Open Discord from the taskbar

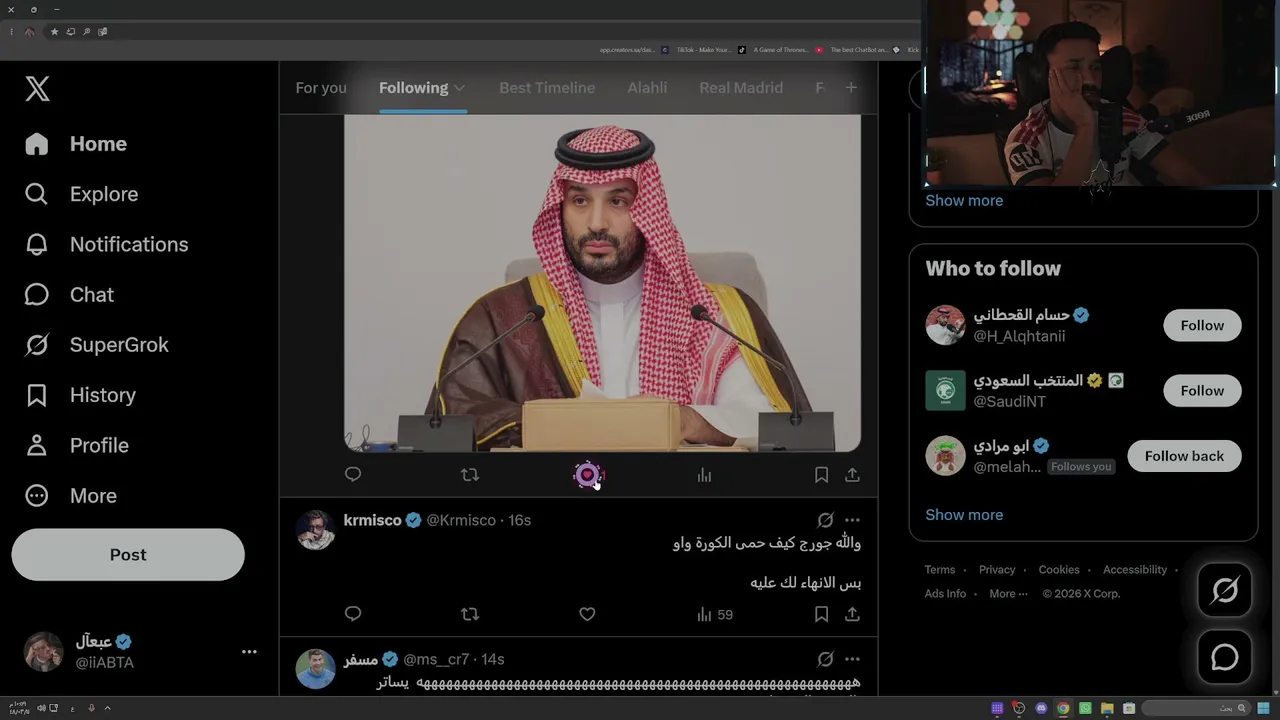tap(1041, 709)
